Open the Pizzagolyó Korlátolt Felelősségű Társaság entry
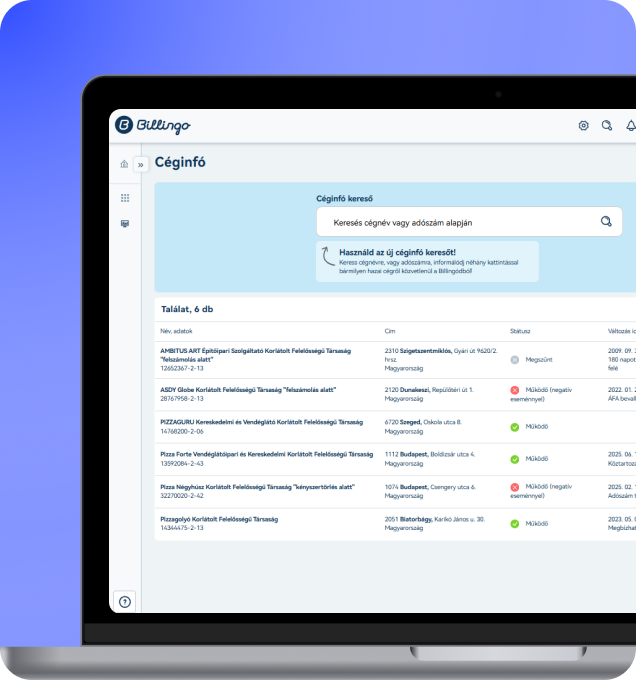 (219, 519)
